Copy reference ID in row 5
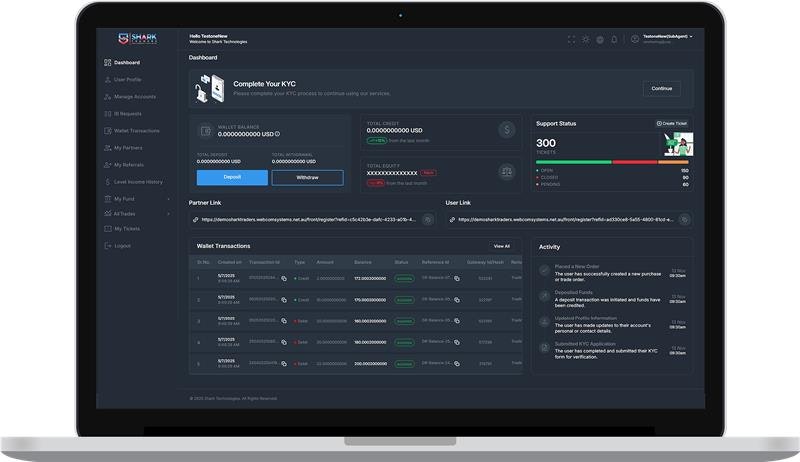Image resolution: width=800 pixels, height=462 pixels. [x=457, y=364]
